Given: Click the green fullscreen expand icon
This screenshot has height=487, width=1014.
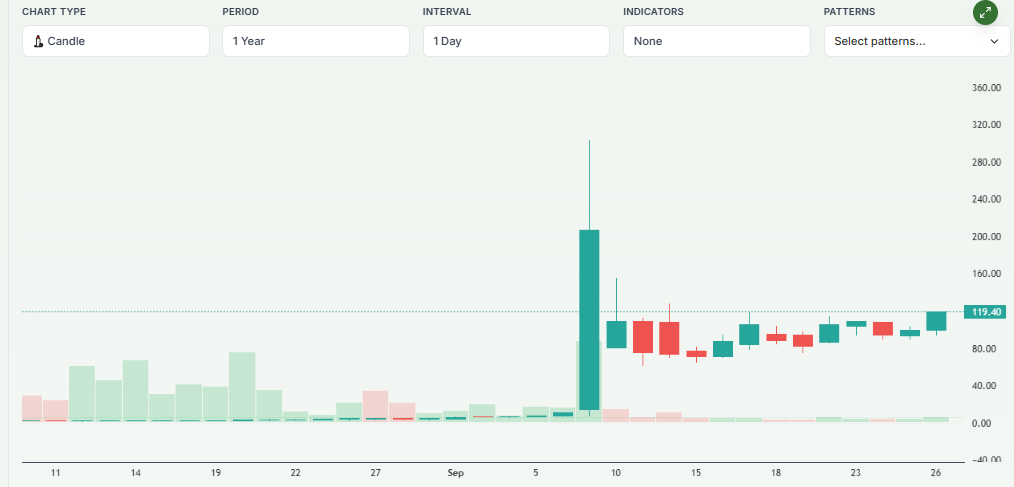Looking at the screenshot, I should [x=986, y=13].
